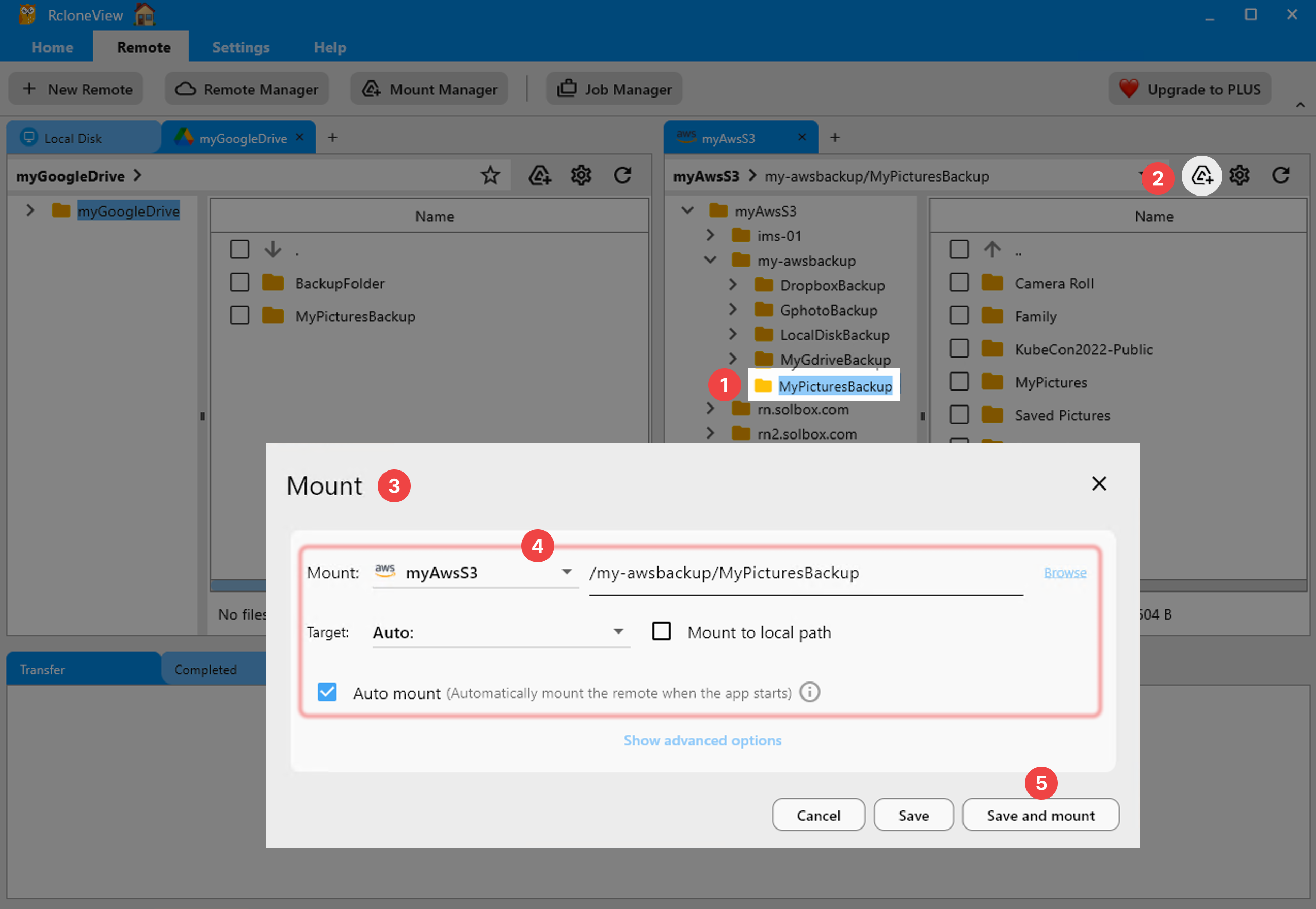Open the myAwsS3 remote dropdown
The height and width of the screenshot is (909, 1316).
566,572
